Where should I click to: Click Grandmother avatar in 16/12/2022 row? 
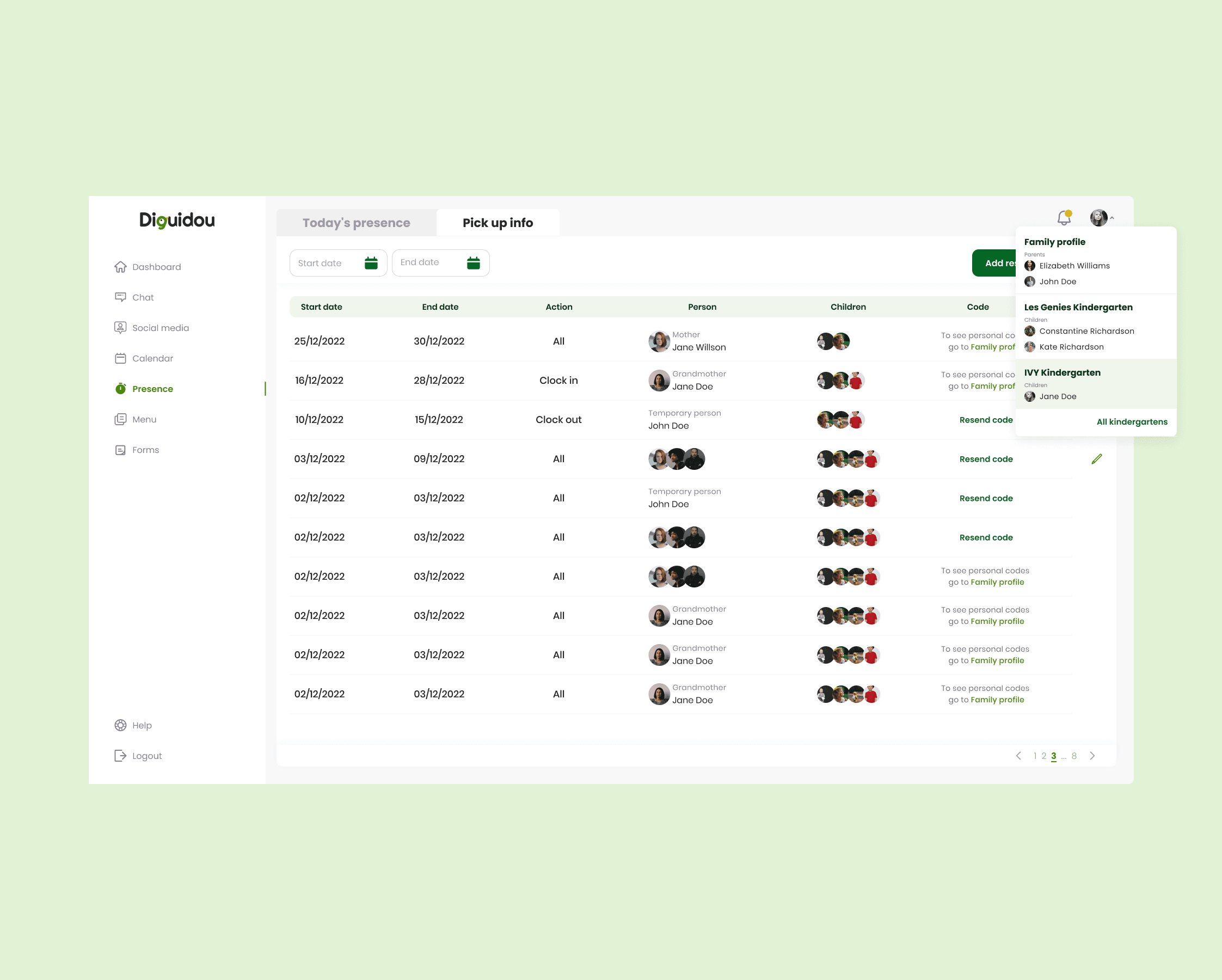pos(659,381)
